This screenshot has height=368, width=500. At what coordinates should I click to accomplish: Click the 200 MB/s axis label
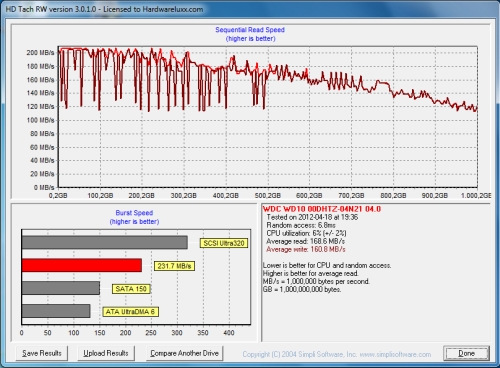point(40,53)
